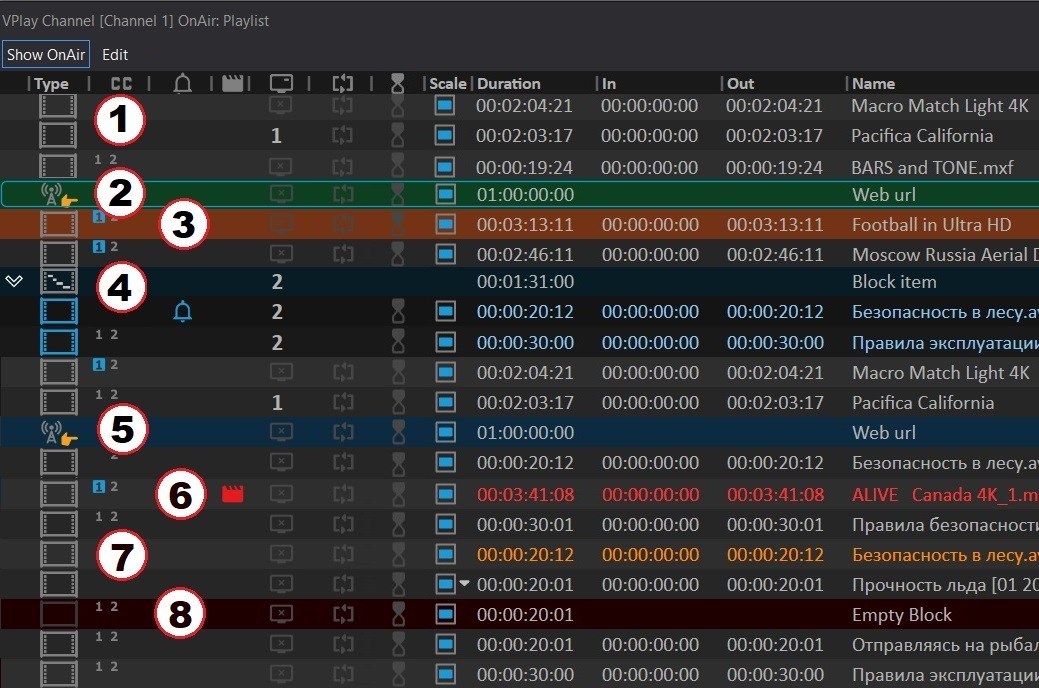Collapse the Block item group chevron
This screenshot has width=1039, height=688.
click(x=14, y=281)
